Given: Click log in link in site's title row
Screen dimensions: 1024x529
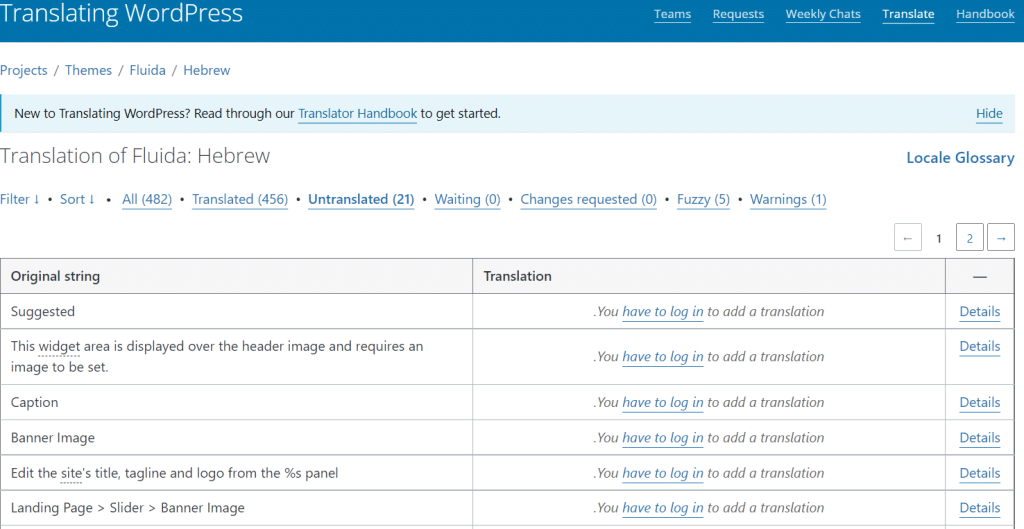Looking at the screenshot, I should pyautogui.click(x=663, y=473).
